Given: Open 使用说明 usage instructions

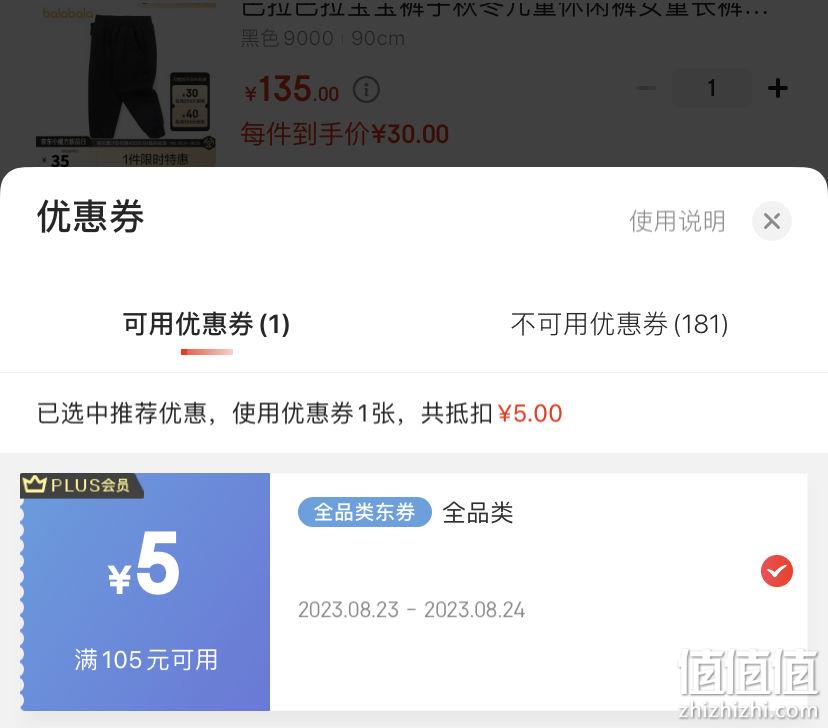Looking at the screenshot, I should click(677, 221).
